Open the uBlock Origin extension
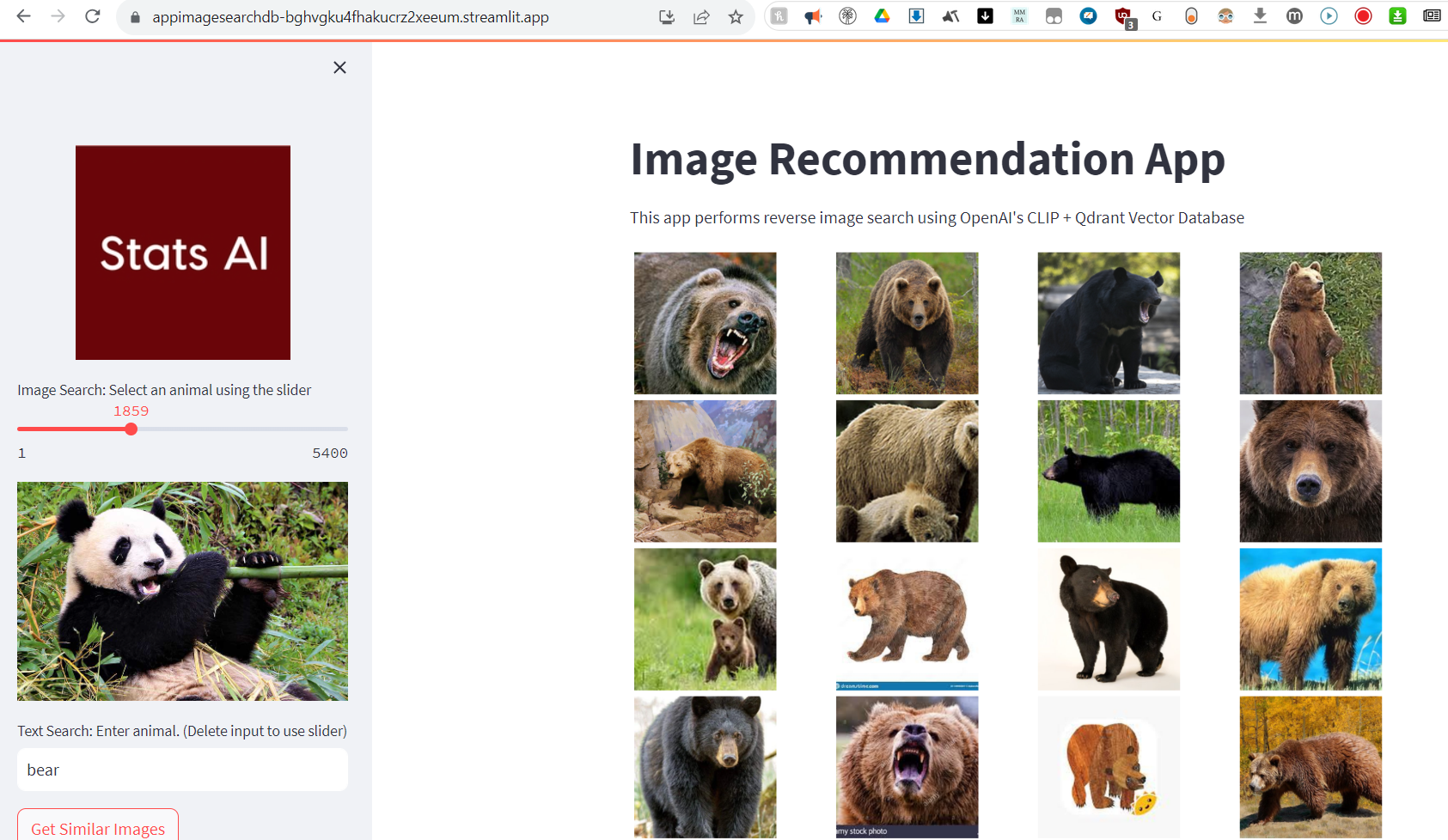The height and width of the screenshot is (840, 1448). (1122, 16)
